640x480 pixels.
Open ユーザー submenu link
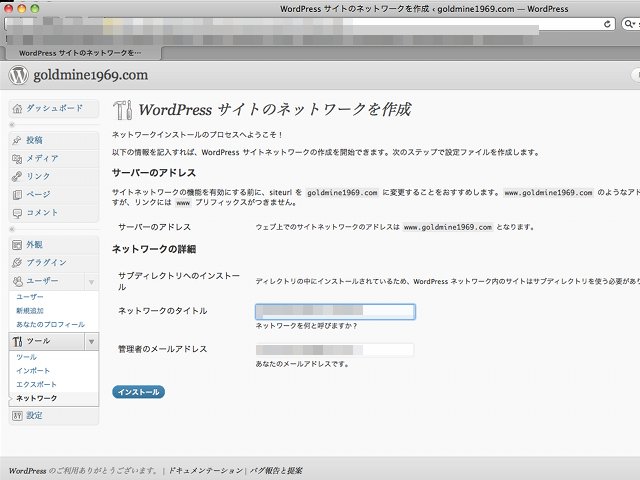coord(29,297)
